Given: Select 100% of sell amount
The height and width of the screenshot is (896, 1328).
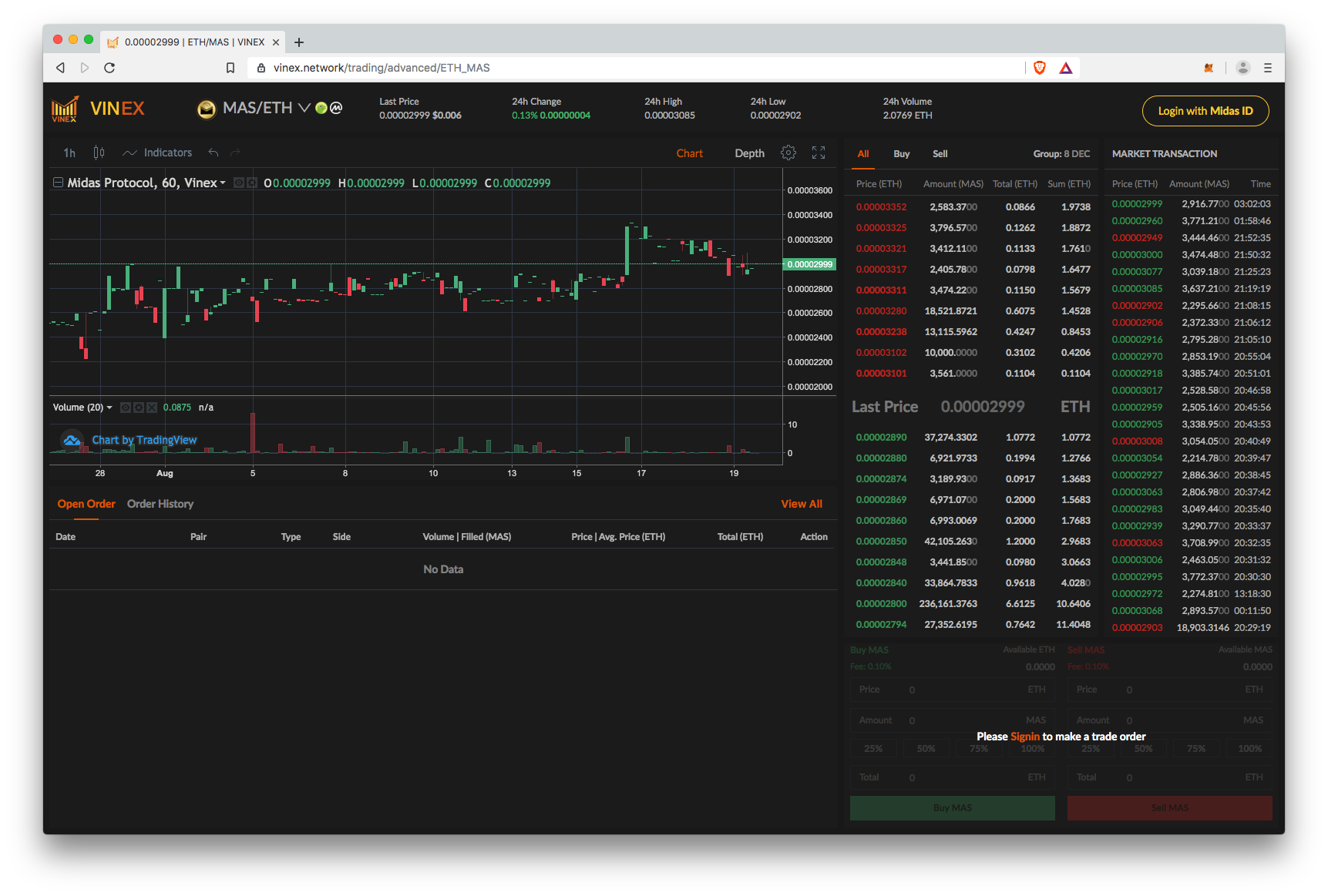Looking at the screenshot, I should click(x=1249, y=749).
